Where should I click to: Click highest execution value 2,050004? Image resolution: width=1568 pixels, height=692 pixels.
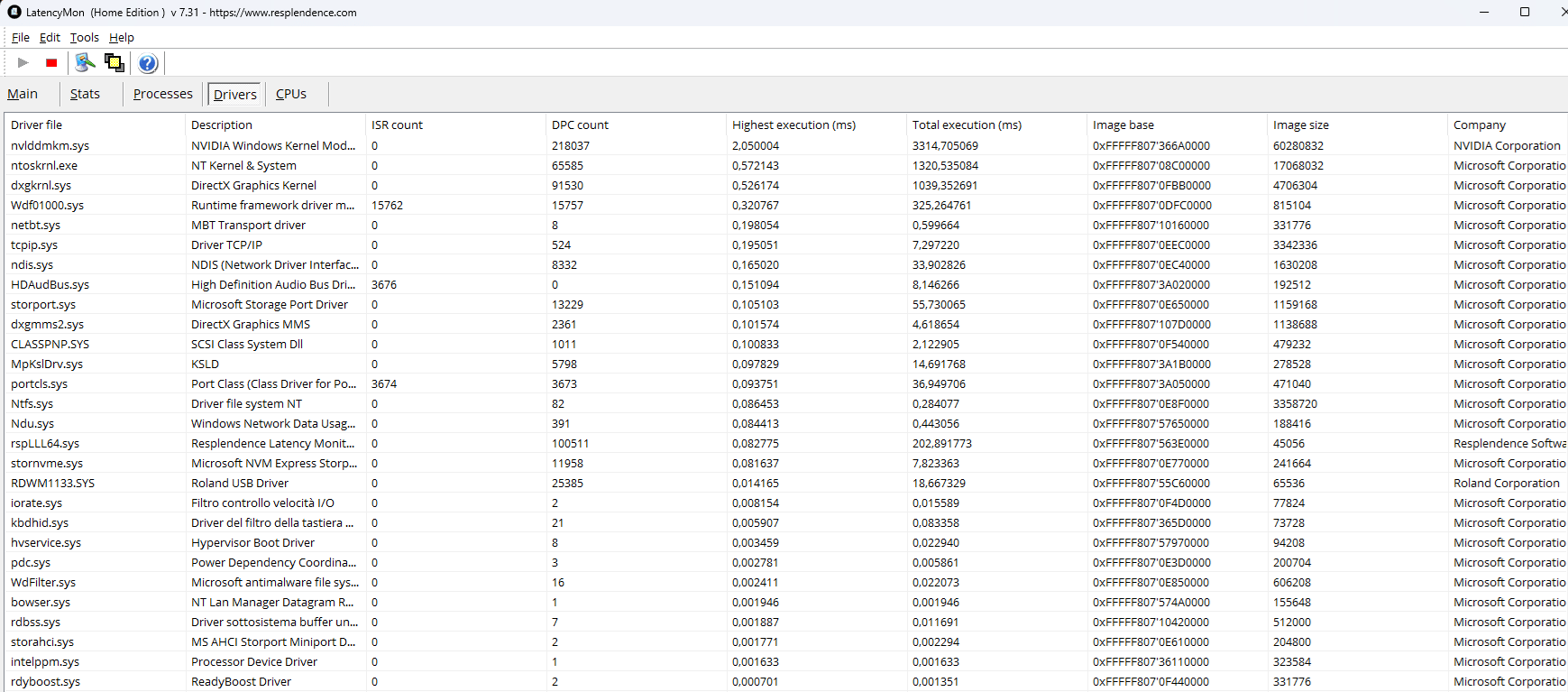tap(756, 145)
